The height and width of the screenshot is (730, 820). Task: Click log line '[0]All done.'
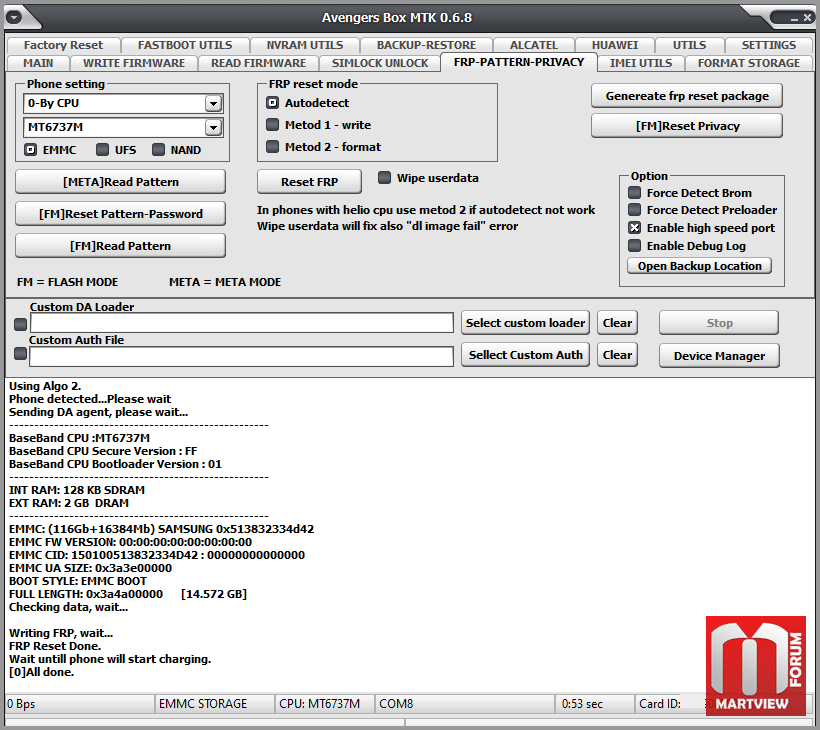coord(41,672)
